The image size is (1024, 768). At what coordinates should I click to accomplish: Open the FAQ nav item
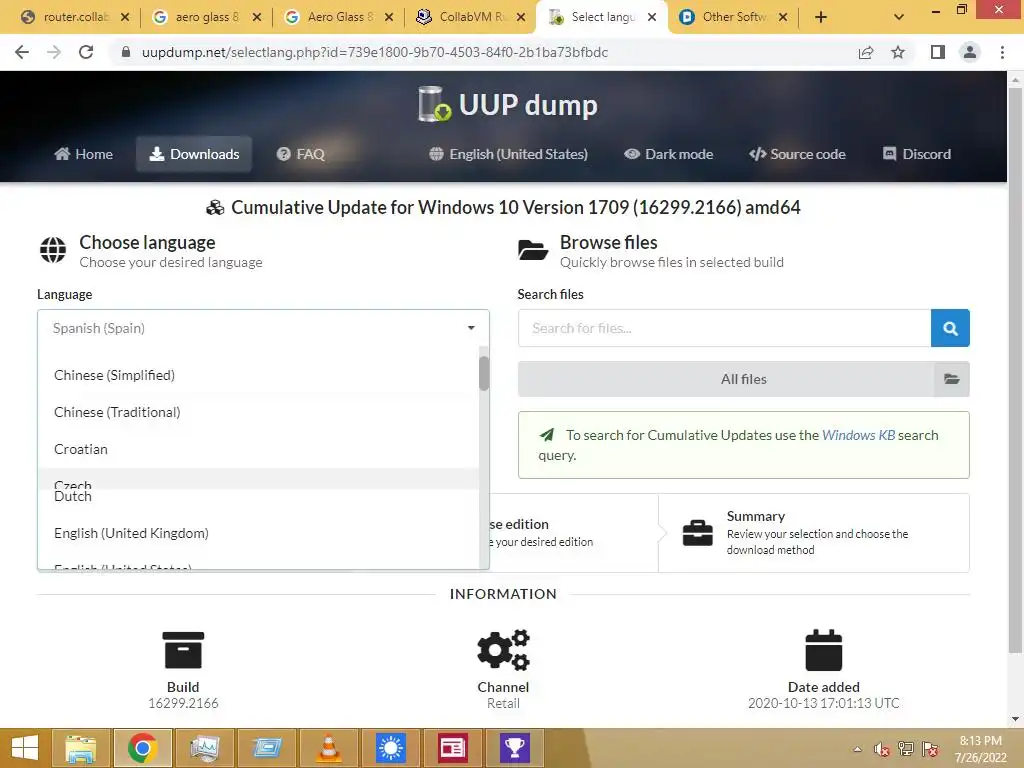(300, 154)
